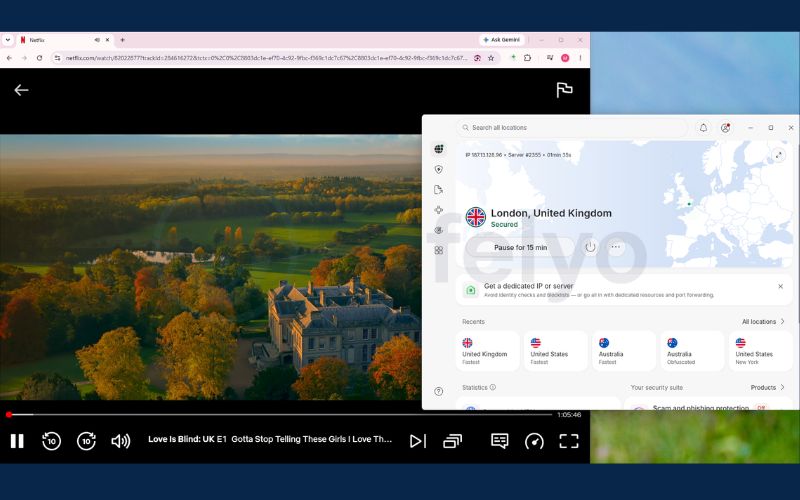Open All locations list
800x500 pixels.
(763, 321)
